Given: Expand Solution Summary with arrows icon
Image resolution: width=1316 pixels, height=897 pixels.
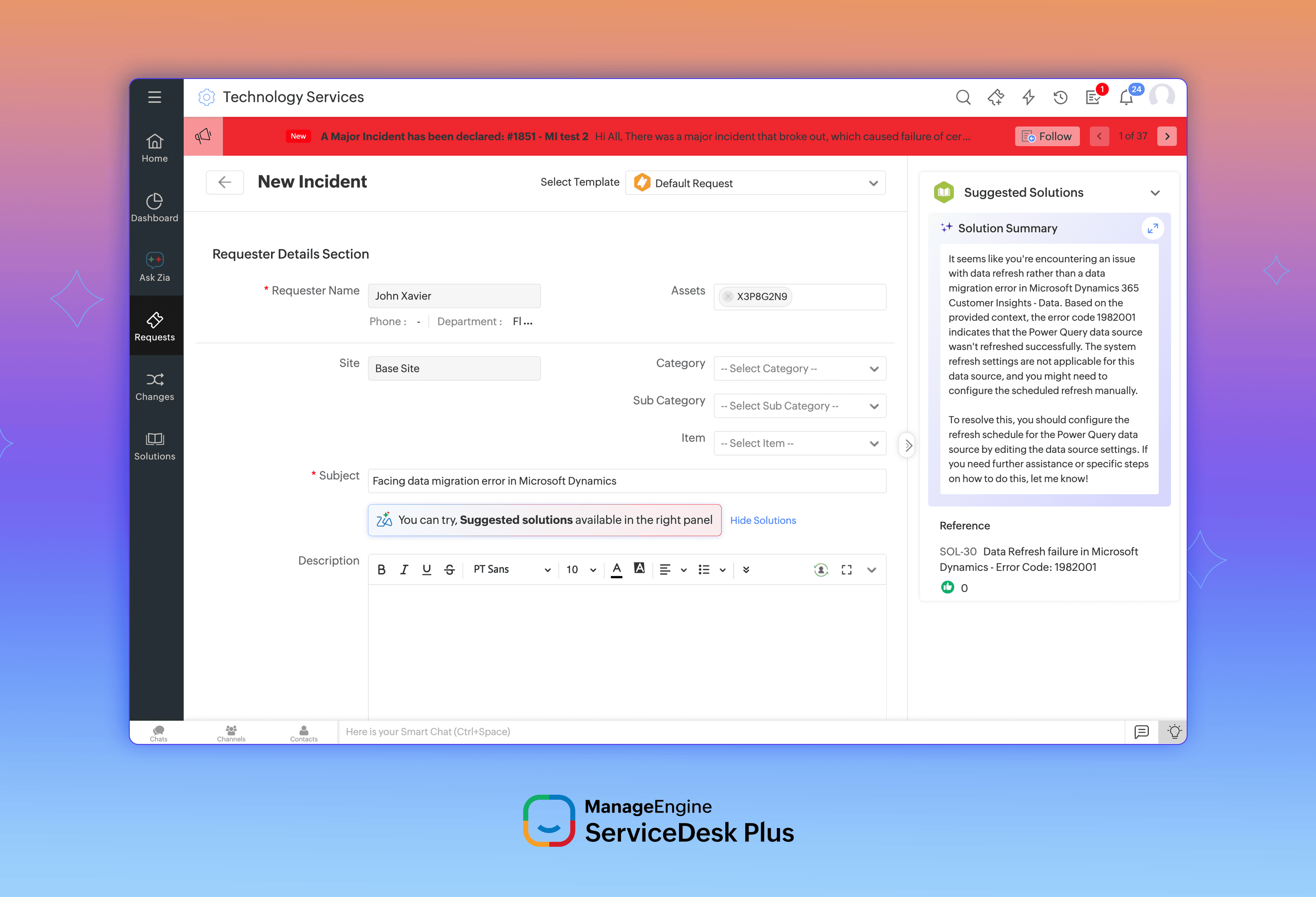Looking at the screenshot, I should [1152, 228].
